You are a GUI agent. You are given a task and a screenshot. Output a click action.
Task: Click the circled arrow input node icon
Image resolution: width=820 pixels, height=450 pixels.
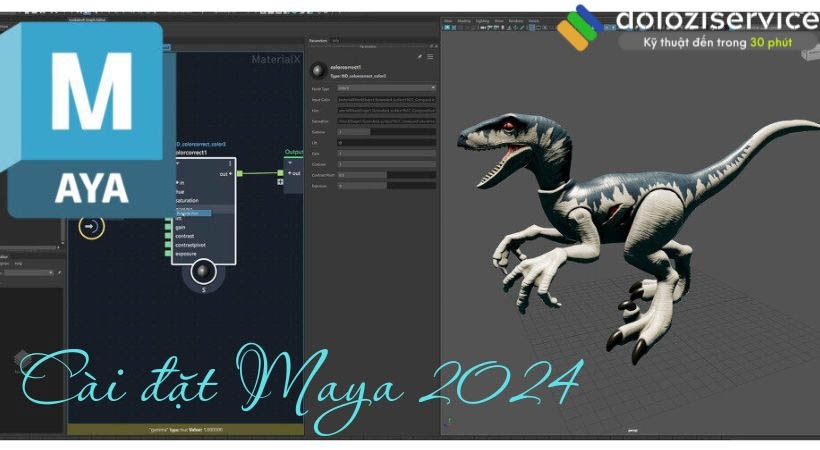(x=91, y=226)
